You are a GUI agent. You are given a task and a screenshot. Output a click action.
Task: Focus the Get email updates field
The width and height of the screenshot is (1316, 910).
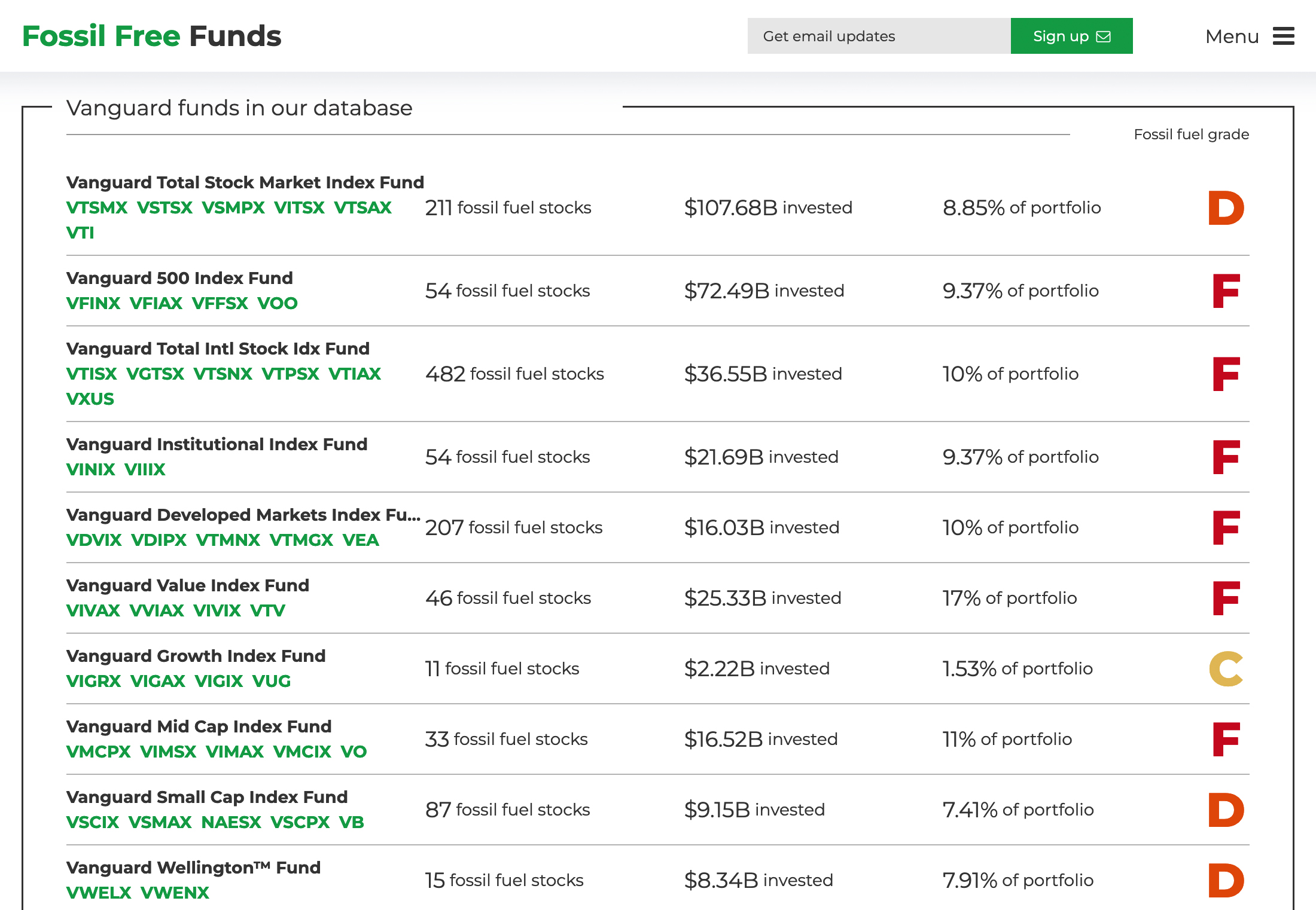pos(879,36)
